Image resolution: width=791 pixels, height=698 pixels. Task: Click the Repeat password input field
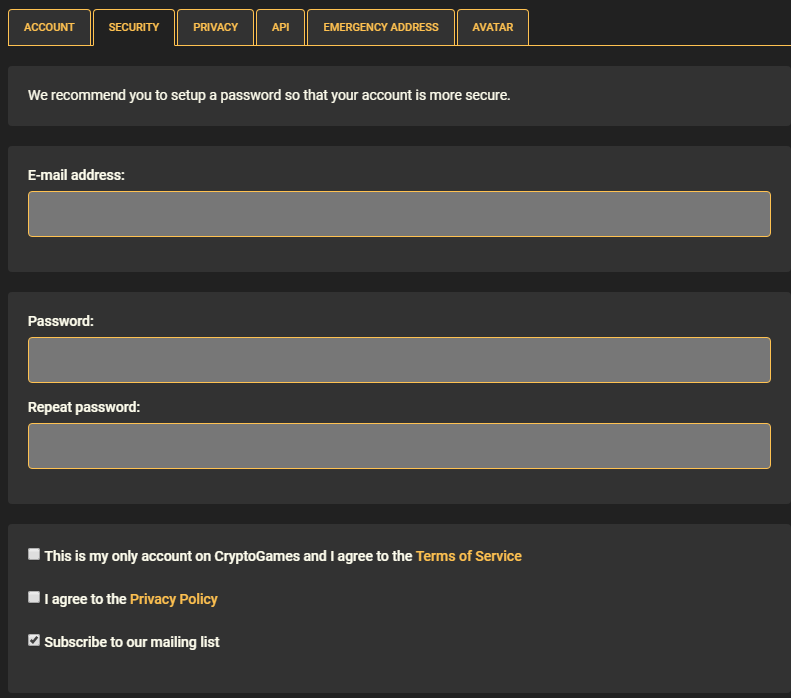(x=399, y=446)
